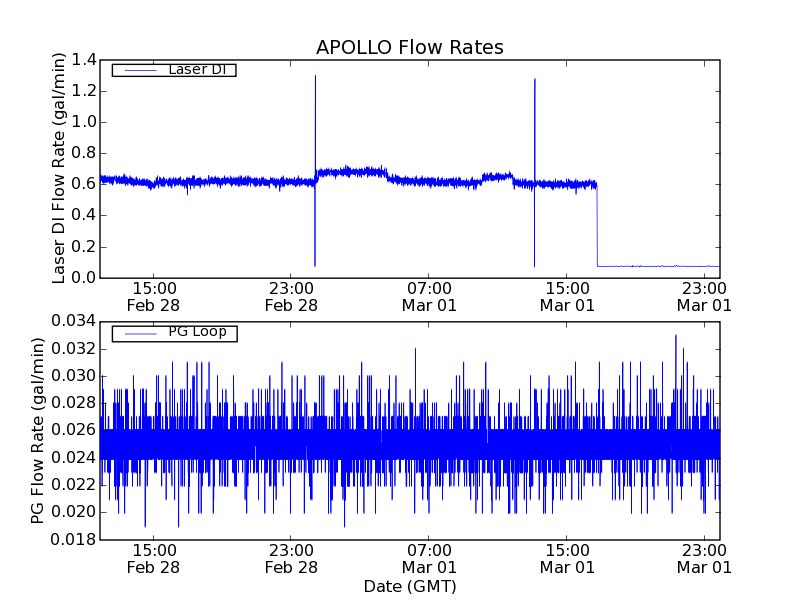800x600 pixels.
Task: Click "23:00 Feb 28" under the PG Loop plot
Action: 291,559
